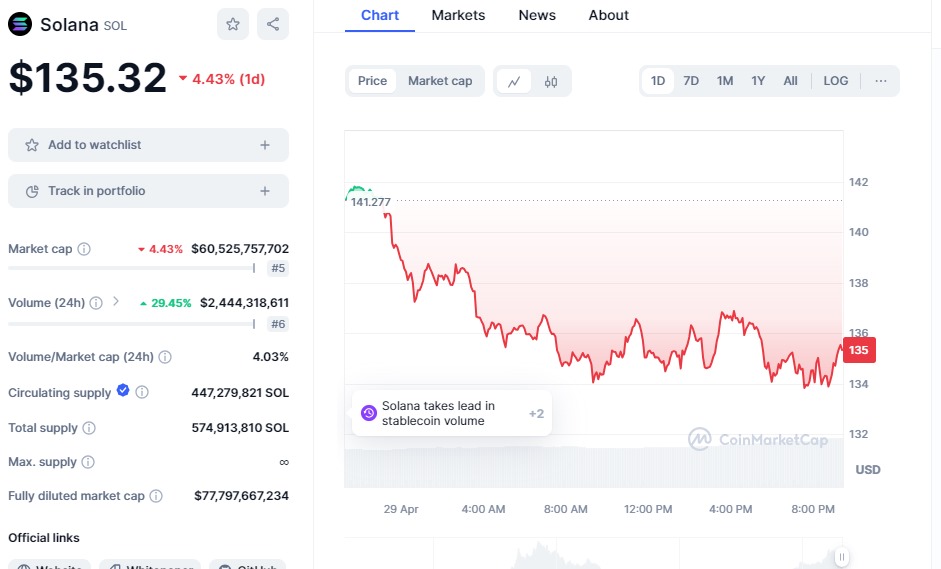This screenshot has width=941, height=569.
Task: Click Fully diluted market cap info icon
Action: (x=156, y=496)
